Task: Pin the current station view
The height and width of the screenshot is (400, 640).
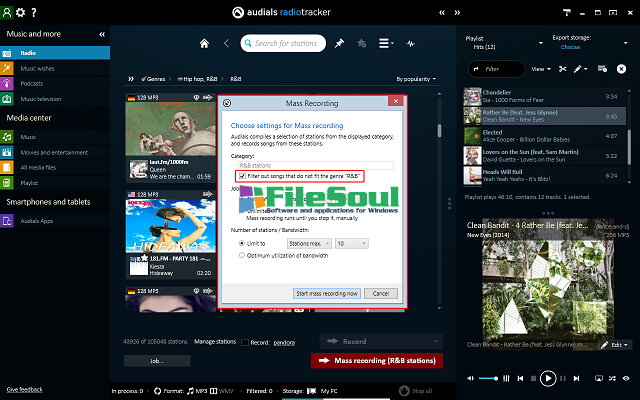Action: pos(339,43)
